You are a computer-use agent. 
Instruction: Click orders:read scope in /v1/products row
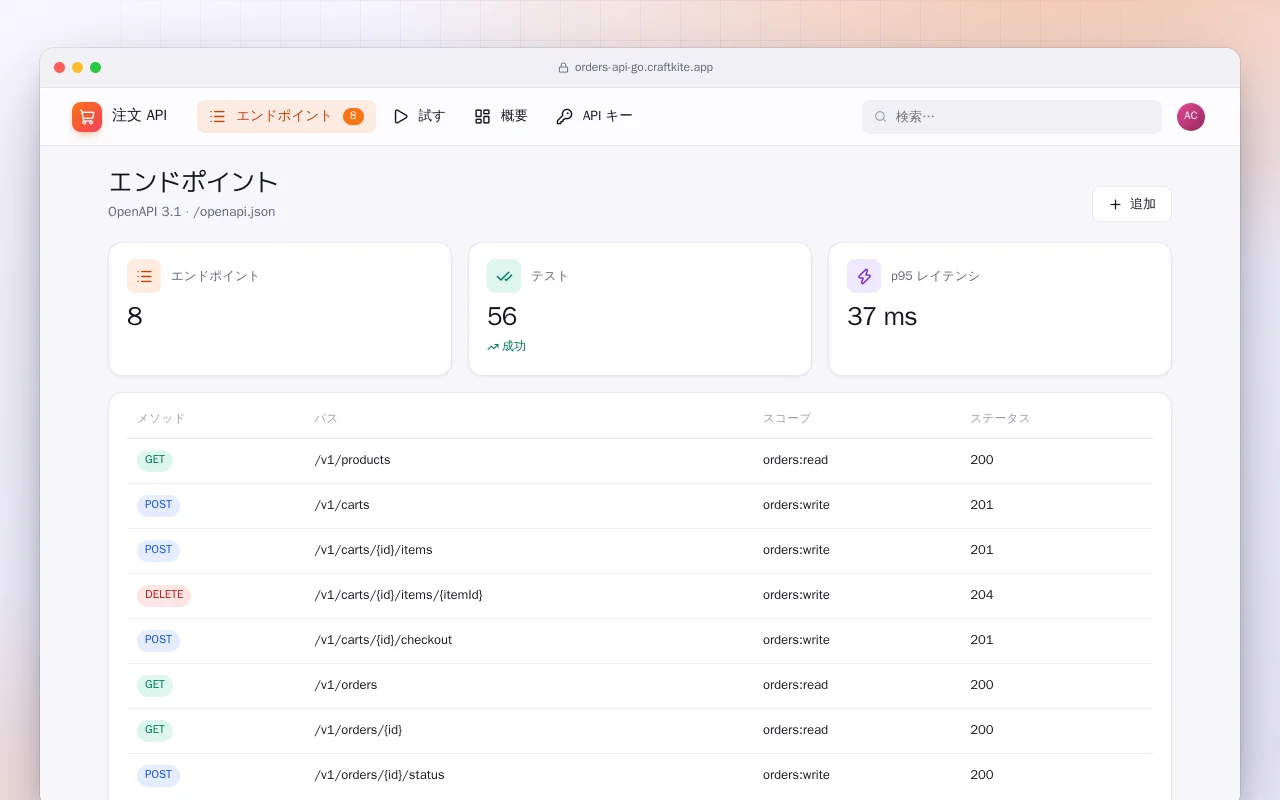pos(795,460)
